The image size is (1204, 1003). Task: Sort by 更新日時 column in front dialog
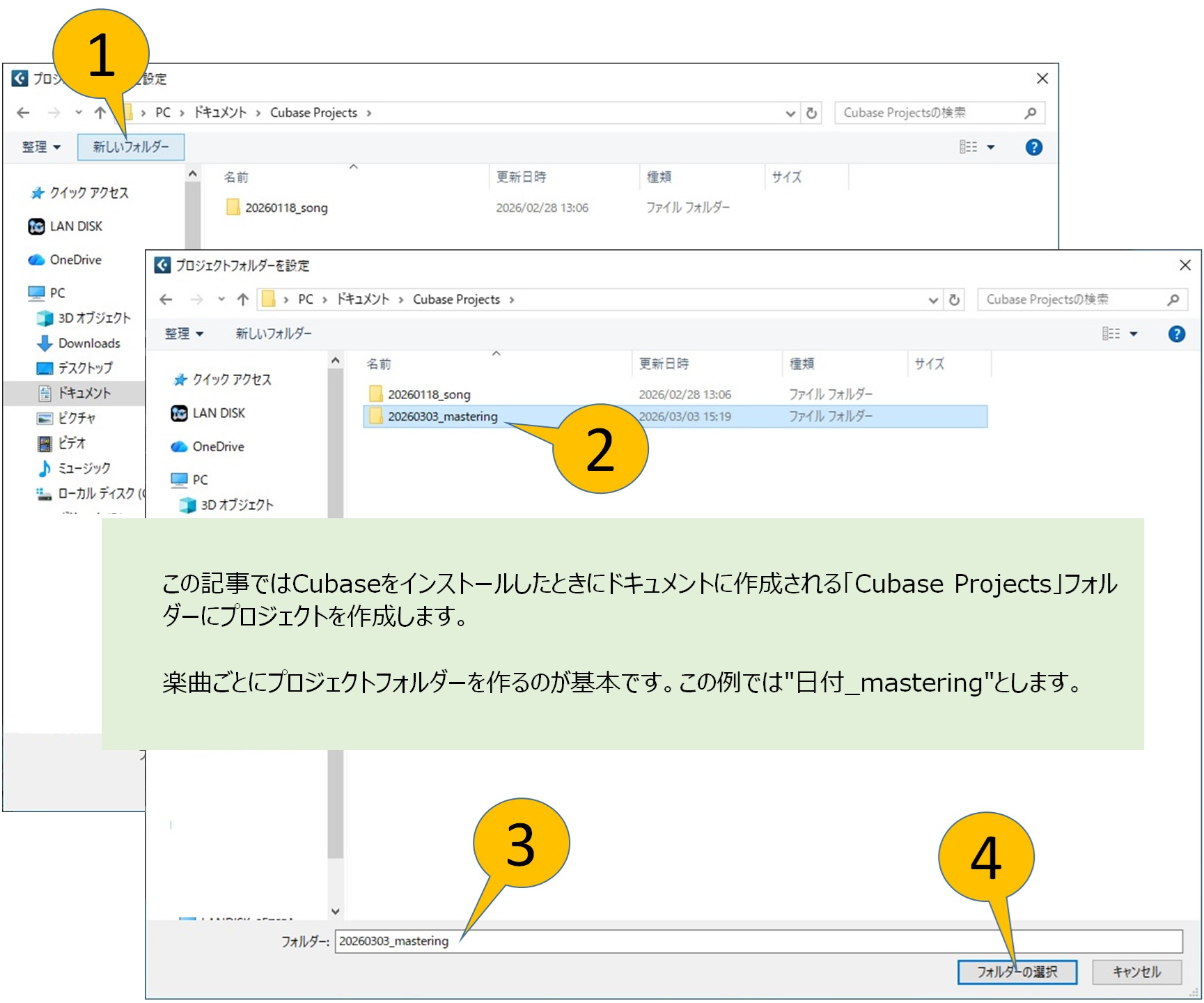[664, 364]
